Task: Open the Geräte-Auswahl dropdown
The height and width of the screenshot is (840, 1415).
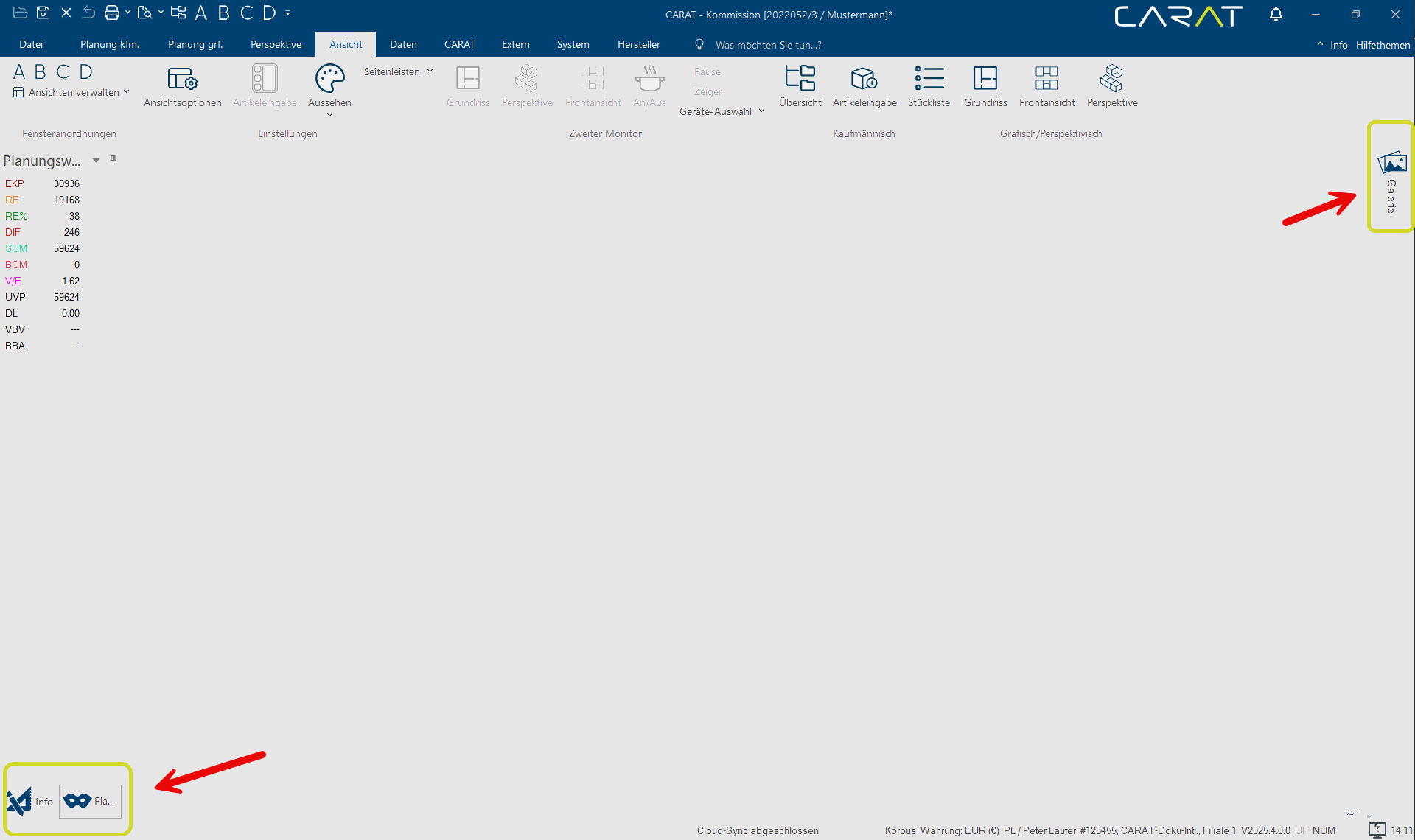Action: coord(722,111)
